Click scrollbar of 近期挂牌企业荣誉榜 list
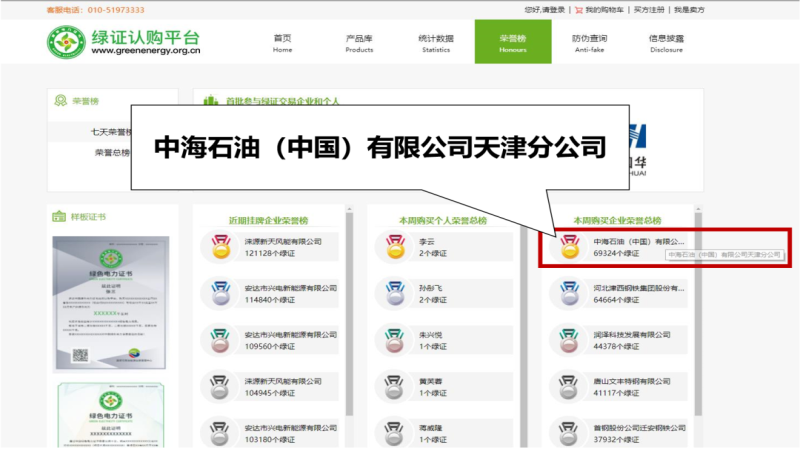 pyautogui.click(x=349, y=314)
